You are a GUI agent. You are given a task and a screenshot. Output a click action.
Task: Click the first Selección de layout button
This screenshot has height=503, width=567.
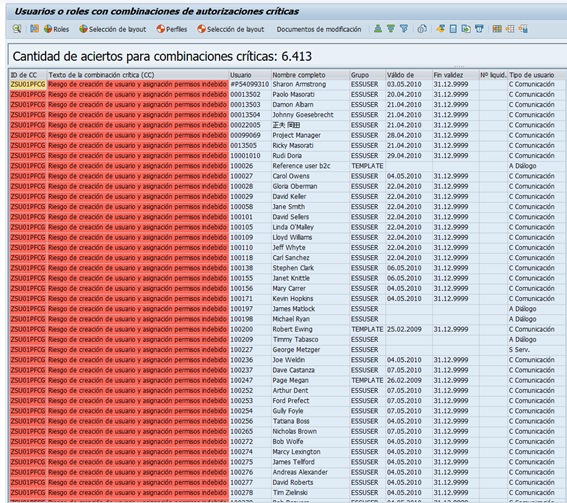pyautogui.click(x=113, y=29)
